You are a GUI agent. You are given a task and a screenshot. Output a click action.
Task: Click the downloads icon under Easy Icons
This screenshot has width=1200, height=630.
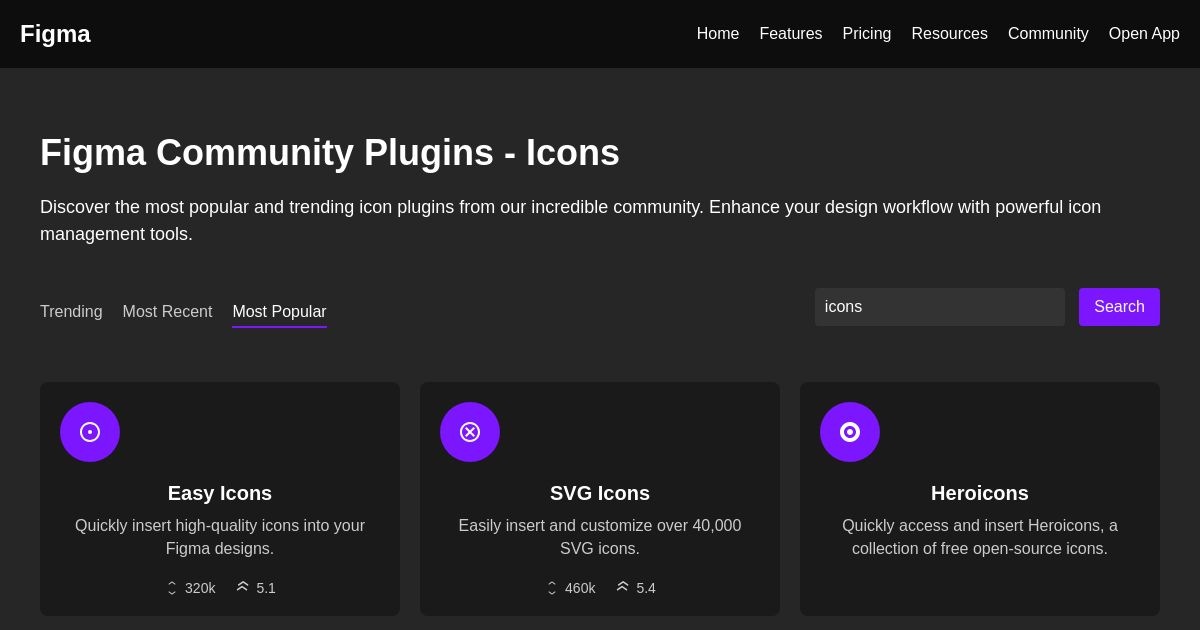[172, 588]
